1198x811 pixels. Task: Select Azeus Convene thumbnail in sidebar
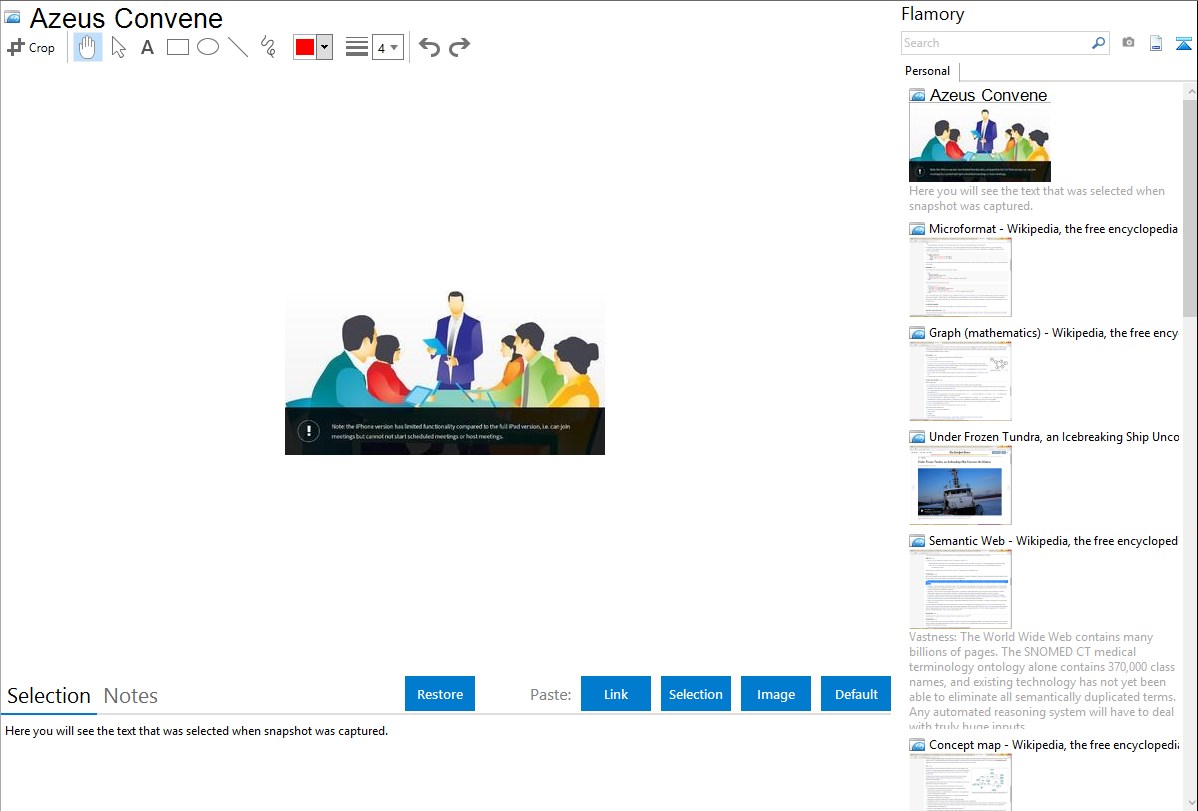979,144
